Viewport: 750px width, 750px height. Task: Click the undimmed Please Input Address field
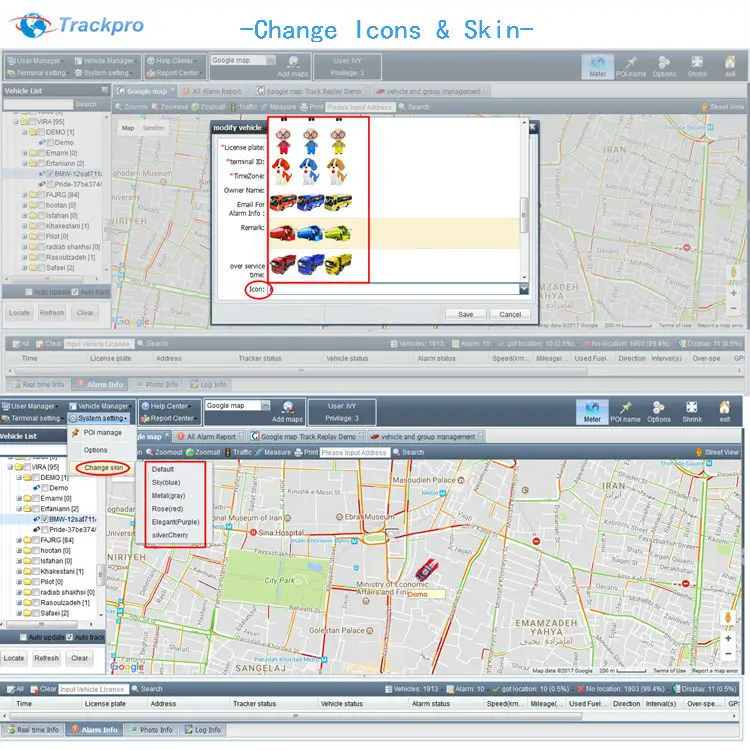[354, 452]
